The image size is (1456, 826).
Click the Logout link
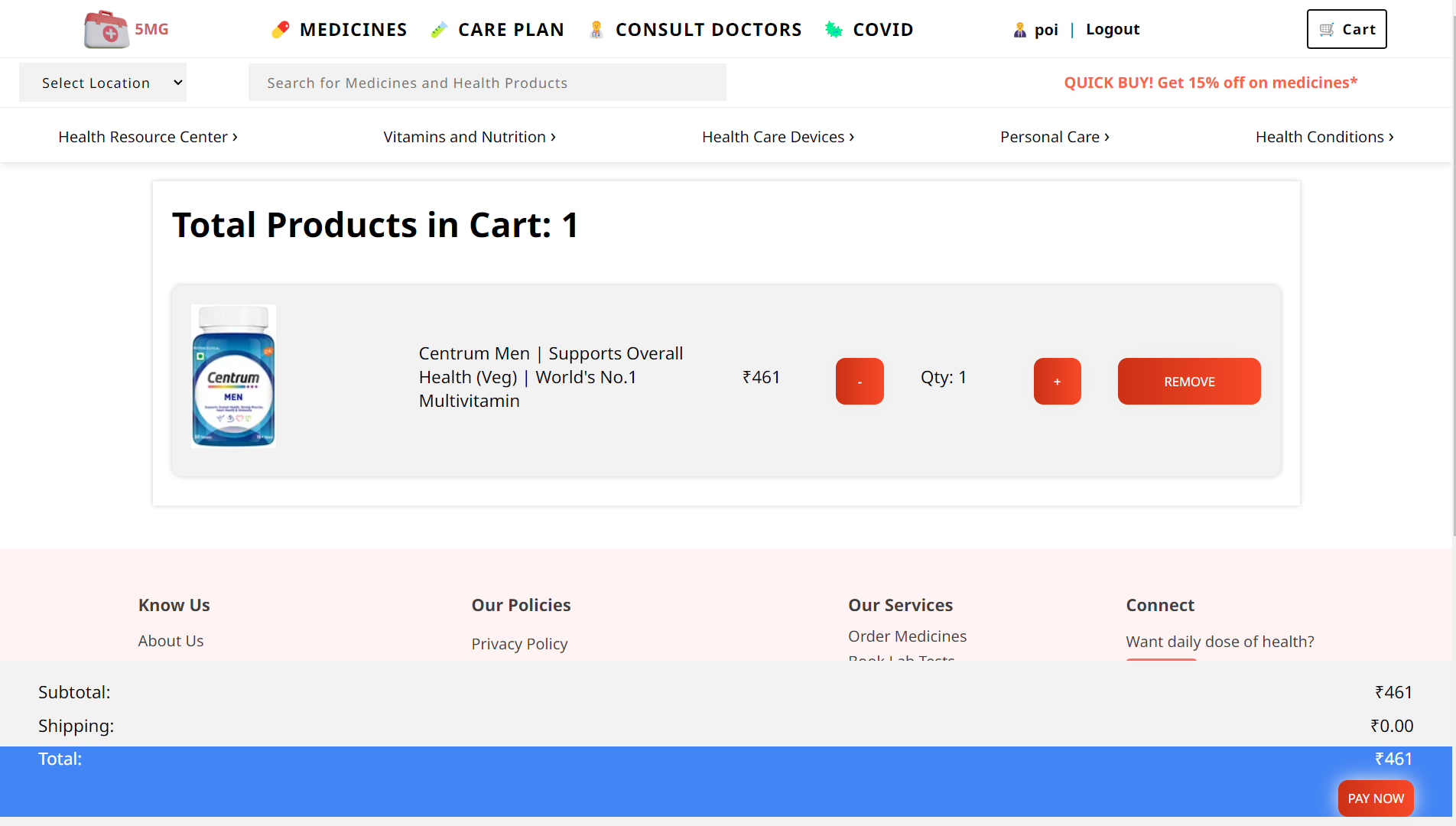click(x=1113, y=30)
